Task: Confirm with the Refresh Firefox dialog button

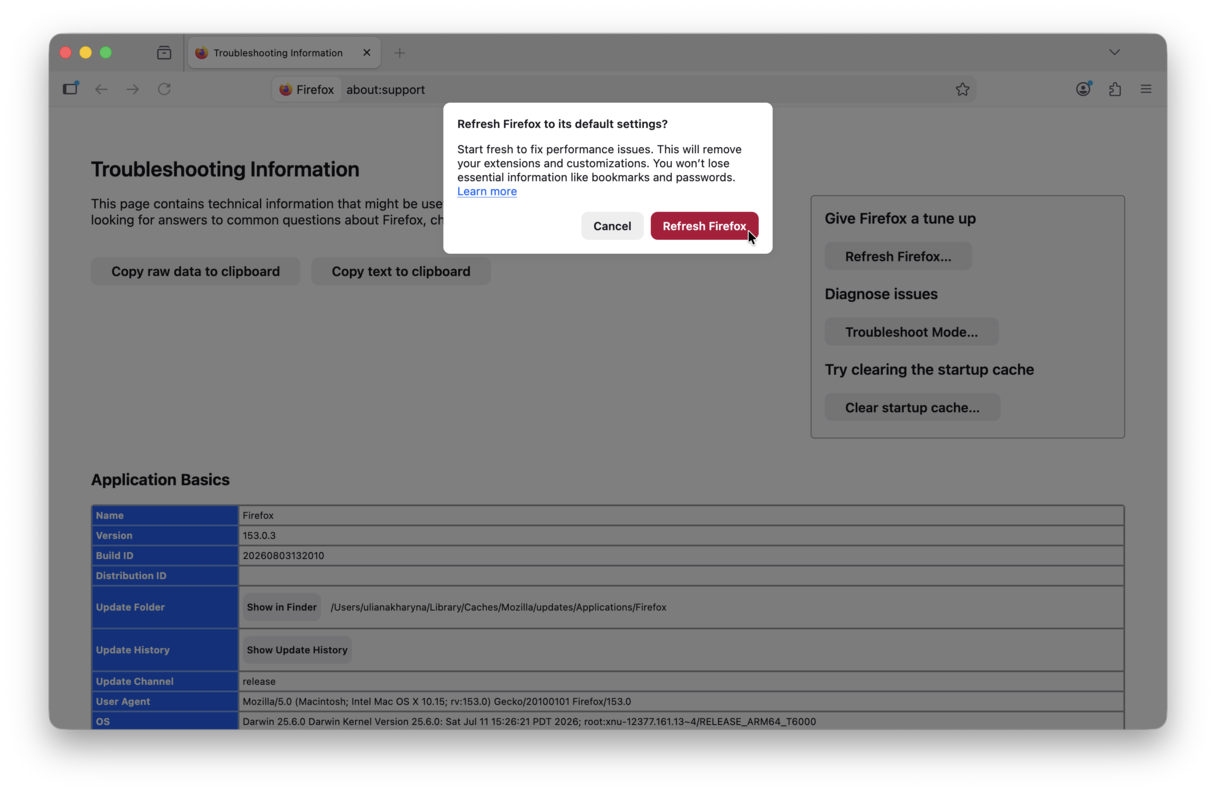Action: coord(704,226)
